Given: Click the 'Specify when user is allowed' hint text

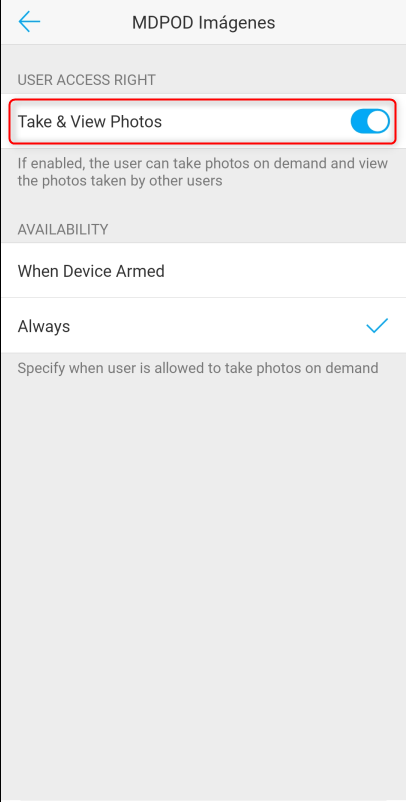Looking at the screenshot, I should point(198,368).
